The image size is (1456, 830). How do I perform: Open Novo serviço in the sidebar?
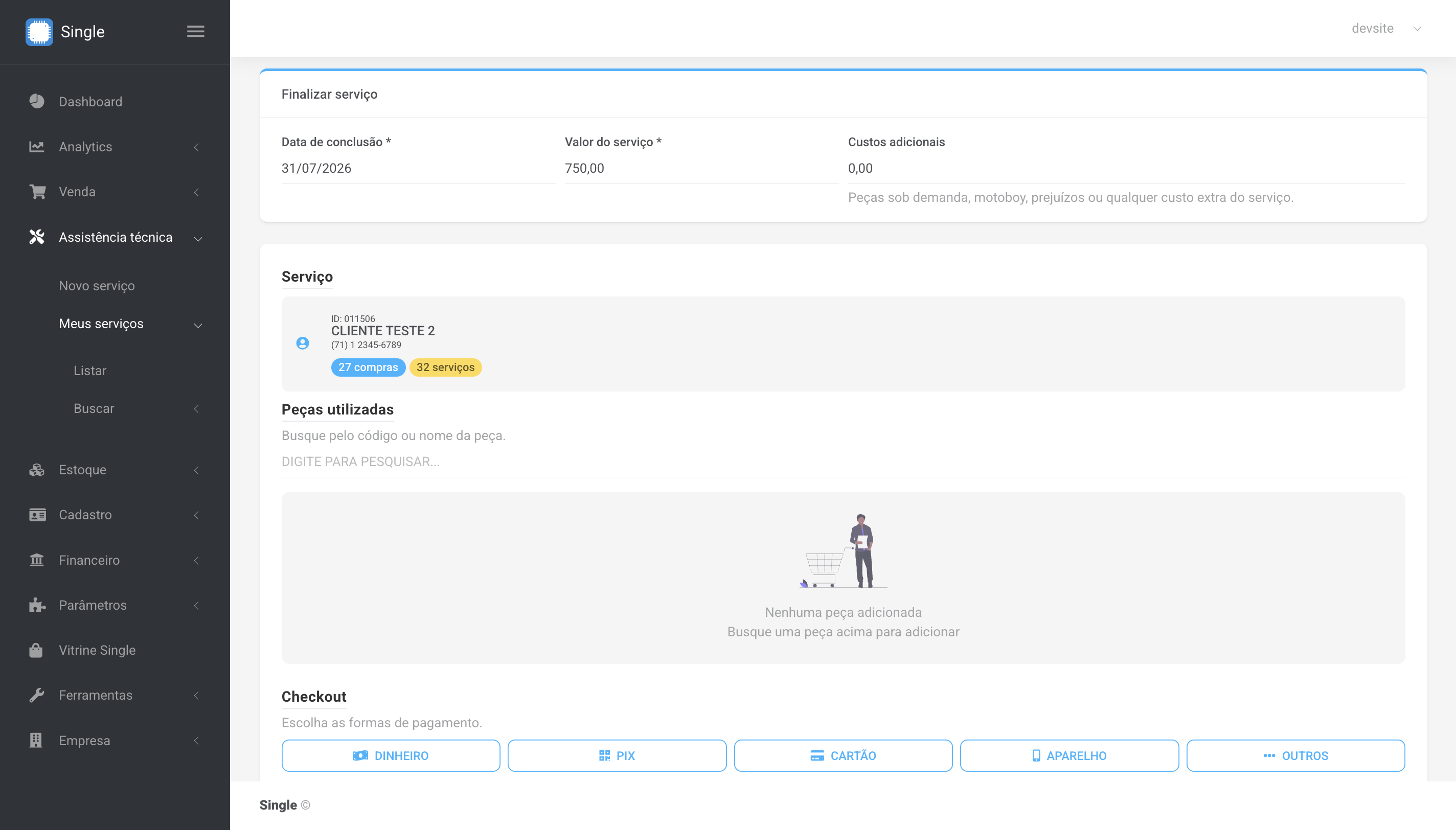[97, 286]
